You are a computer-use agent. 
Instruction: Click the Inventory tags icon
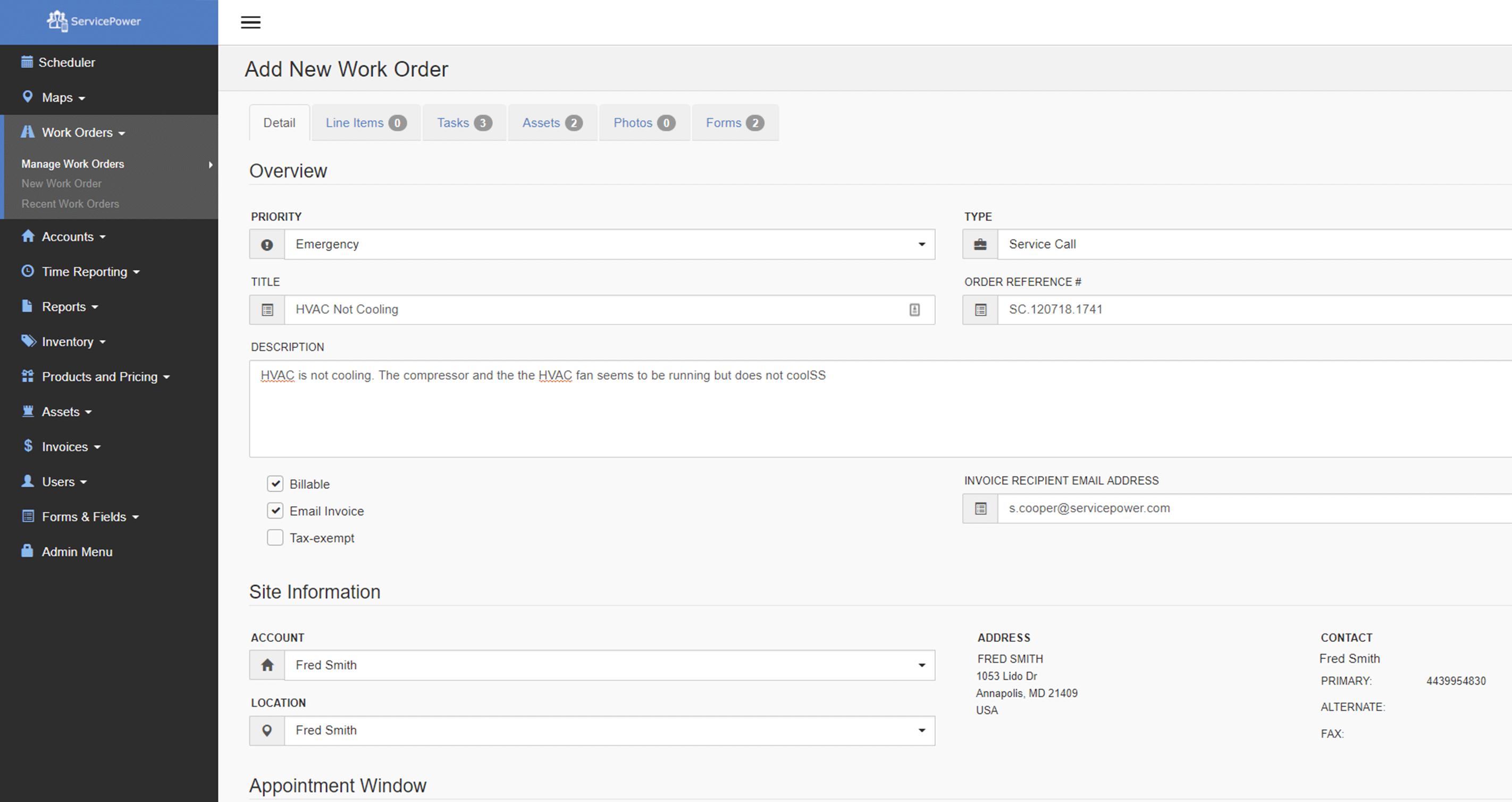click(28, 340)
